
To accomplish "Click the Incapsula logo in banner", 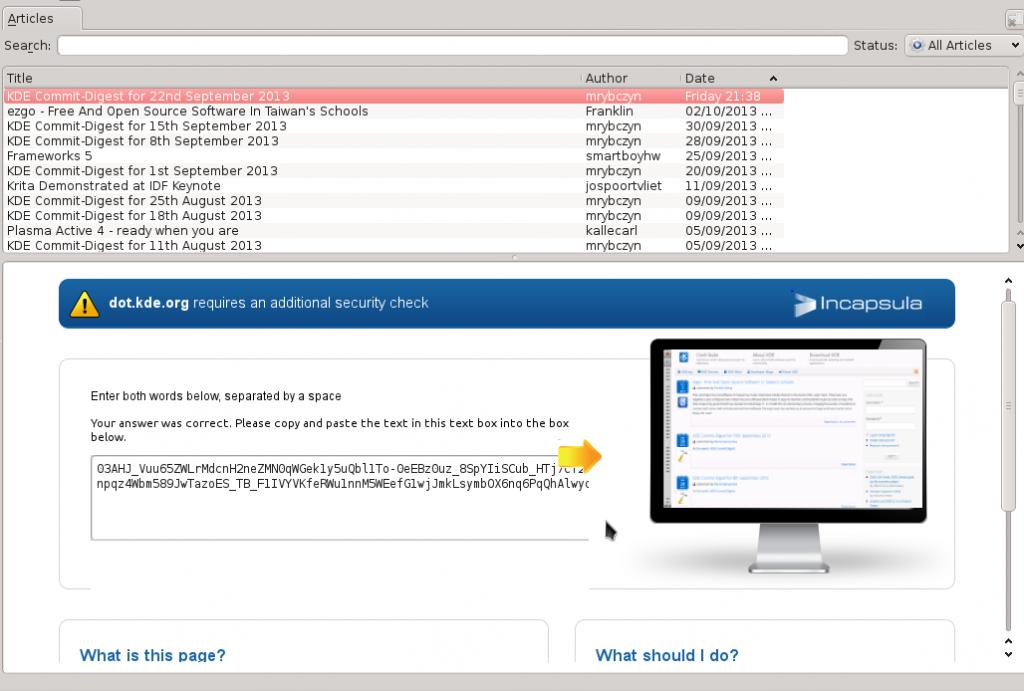I will tap(857, 304).
